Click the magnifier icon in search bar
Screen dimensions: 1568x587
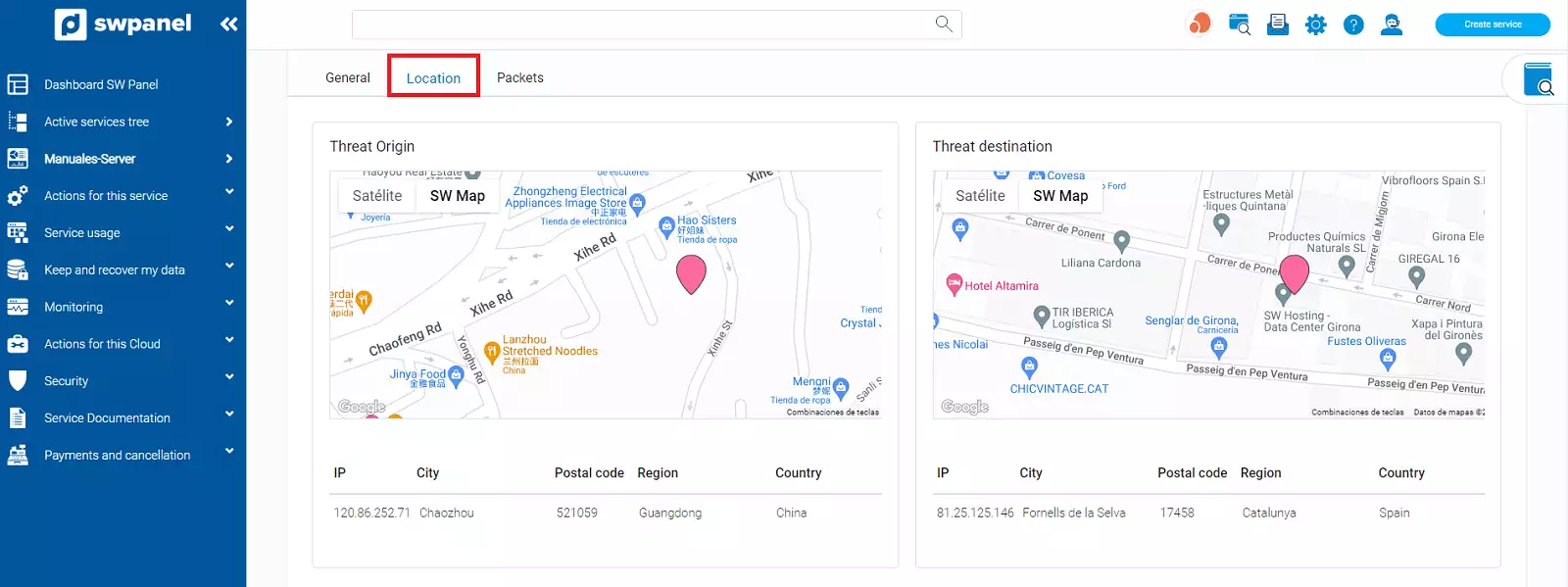point(943,24)
